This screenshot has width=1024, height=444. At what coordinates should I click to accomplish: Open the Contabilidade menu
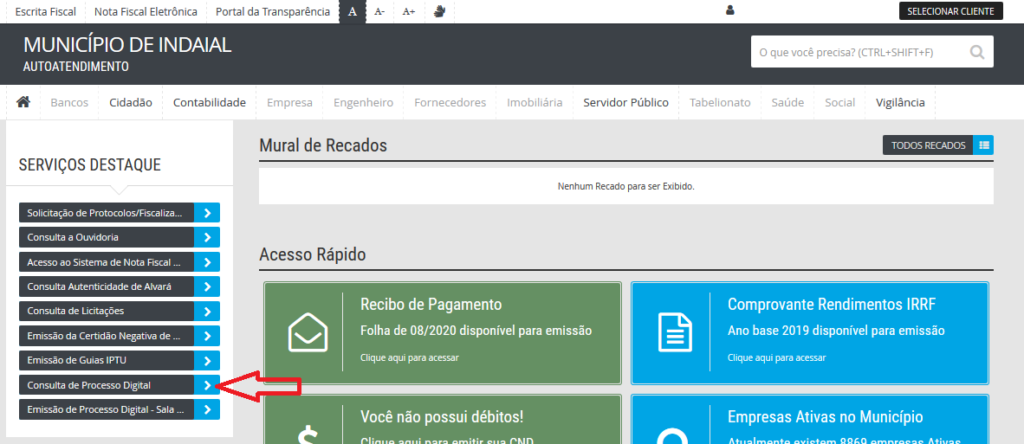click(x=209, y=103)
